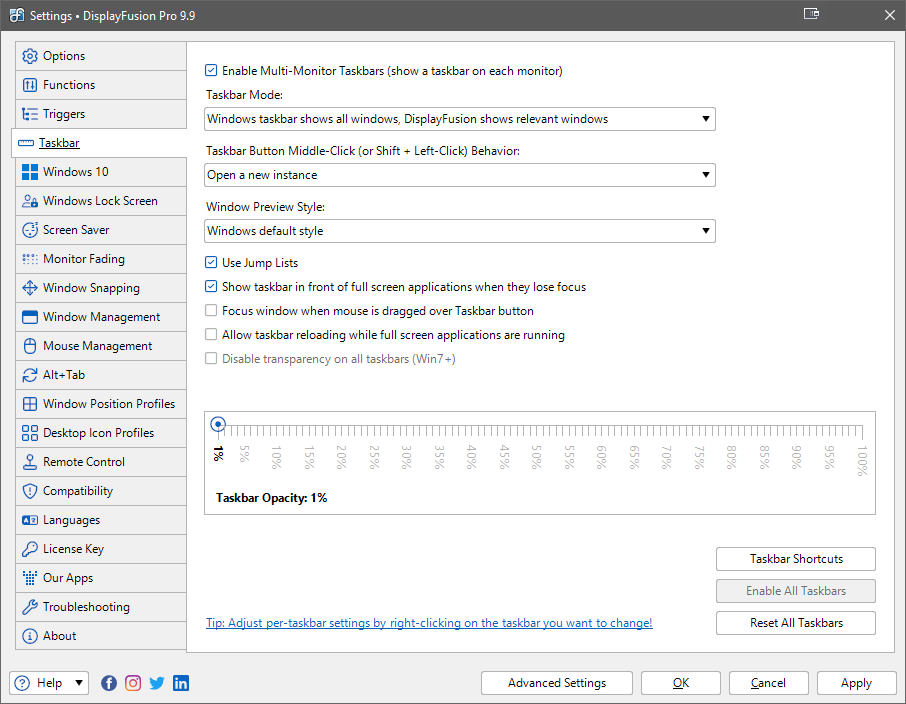Click the Taskbar Opacity slider handle
Image resolution: width=906 pixels, height=704 pixels.
point(218,424)
